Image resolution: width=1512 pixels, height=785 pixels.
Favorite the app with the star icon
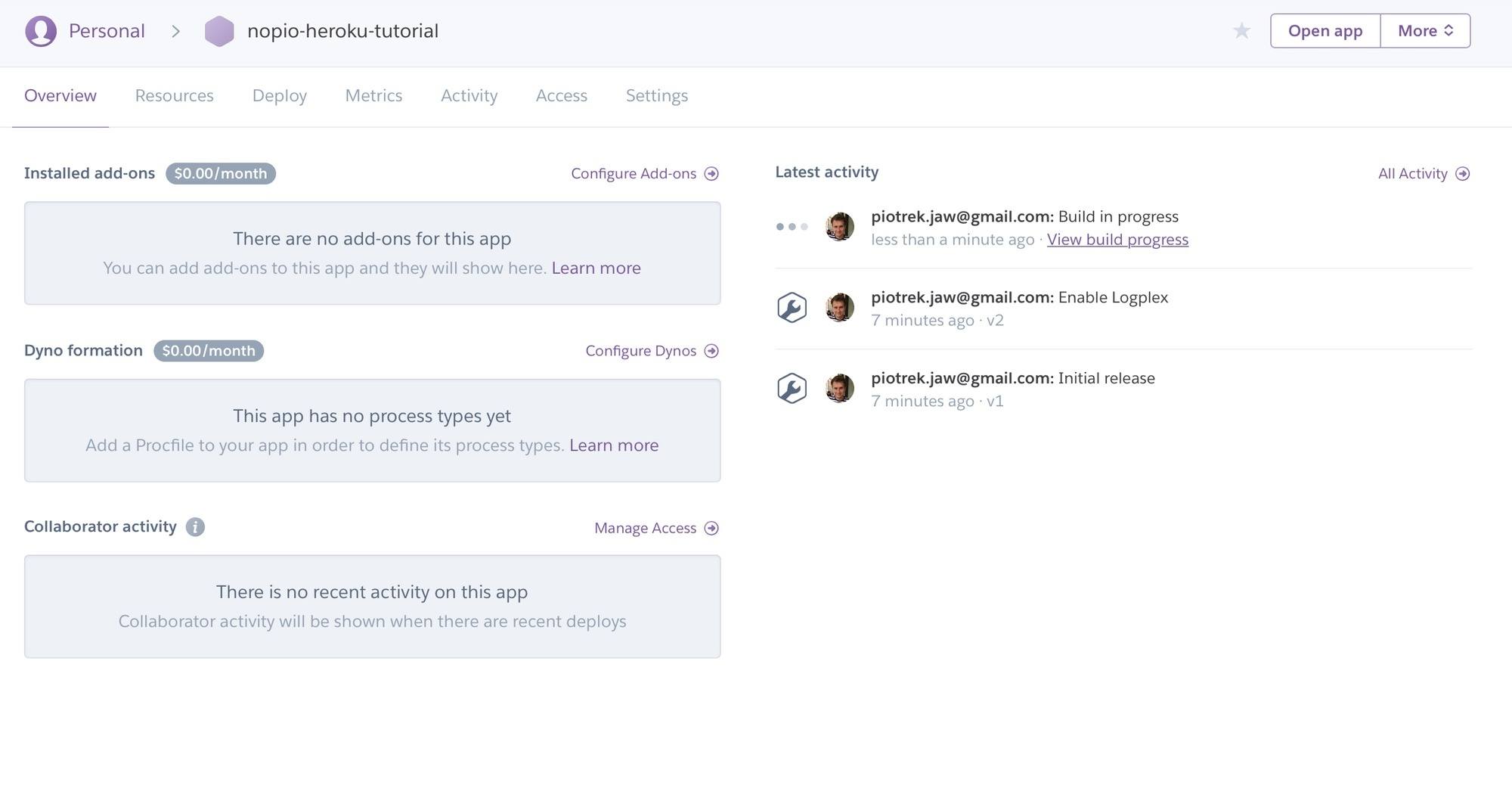click(x=1241, y=31)
